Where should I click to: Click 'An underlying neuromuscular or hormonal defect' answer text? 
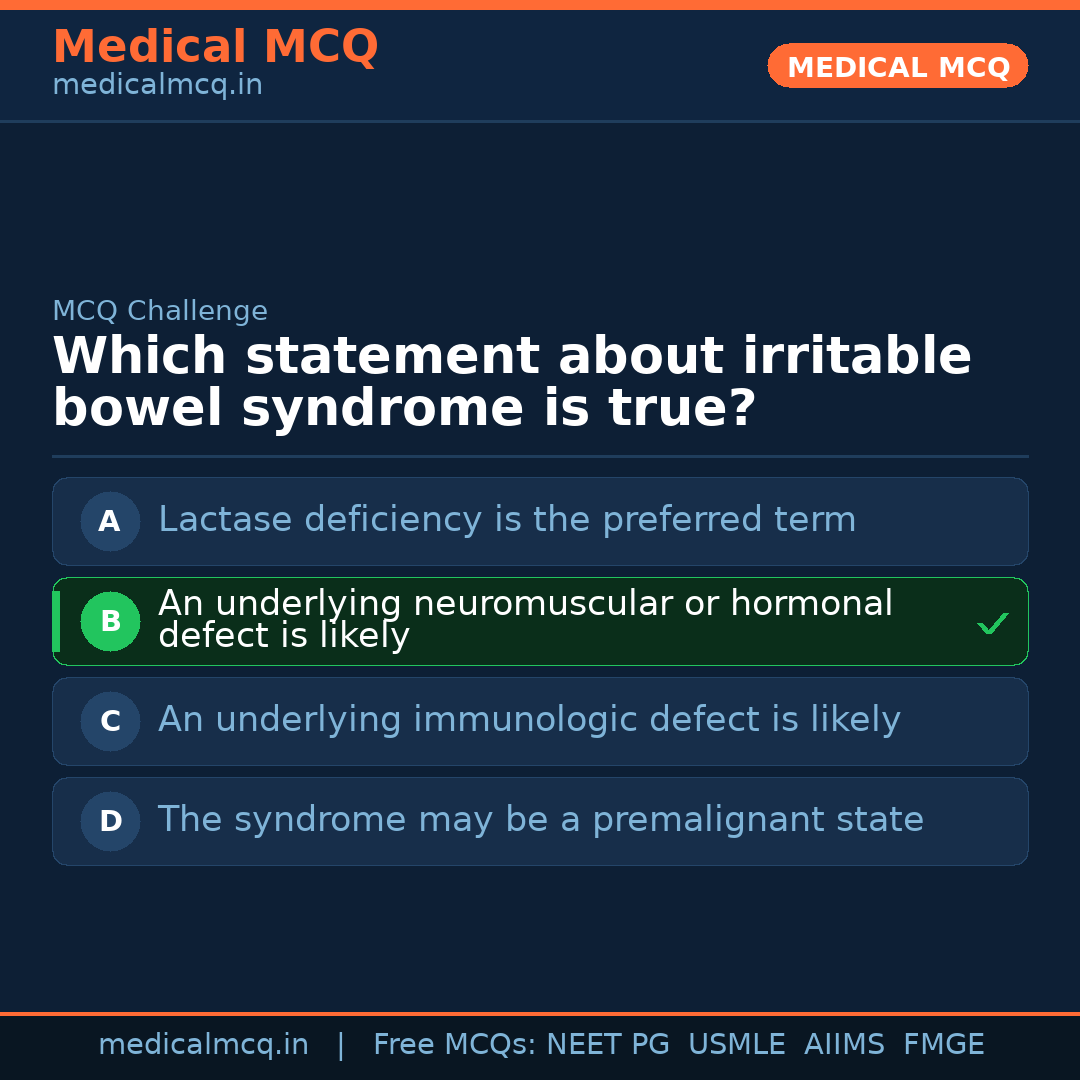click(525, 619)
